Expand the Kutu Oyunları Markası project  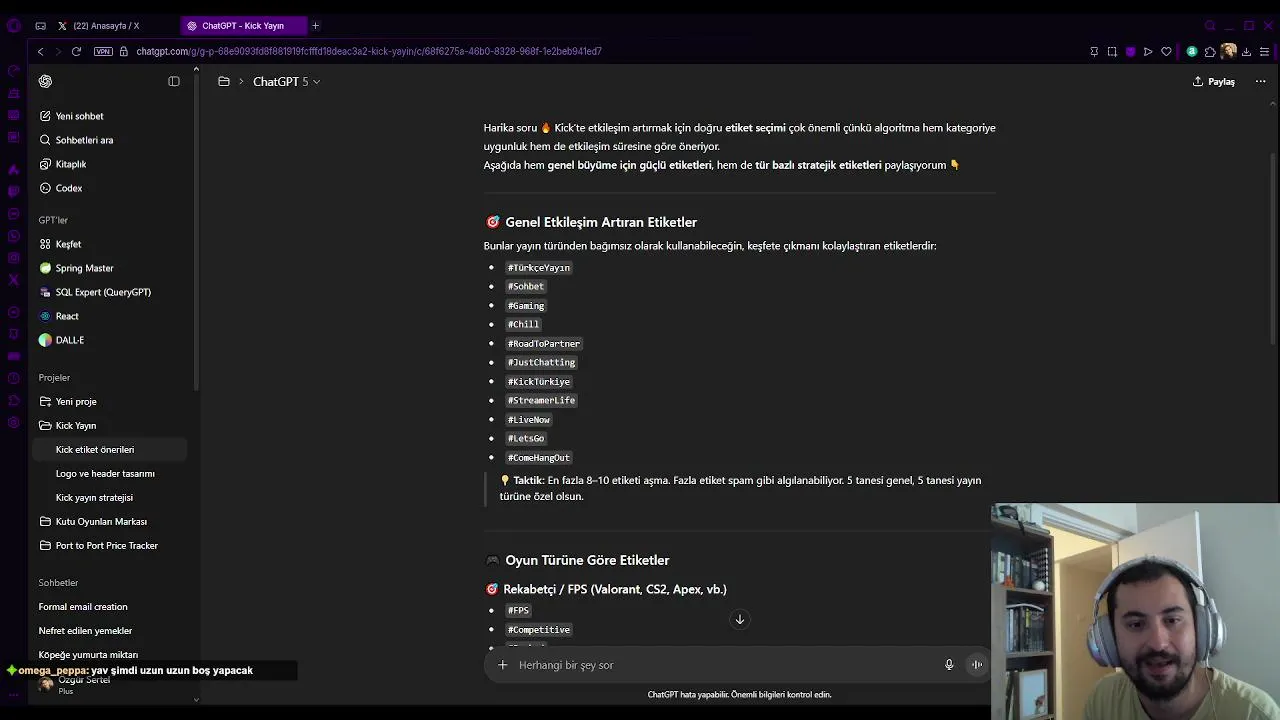101,522
